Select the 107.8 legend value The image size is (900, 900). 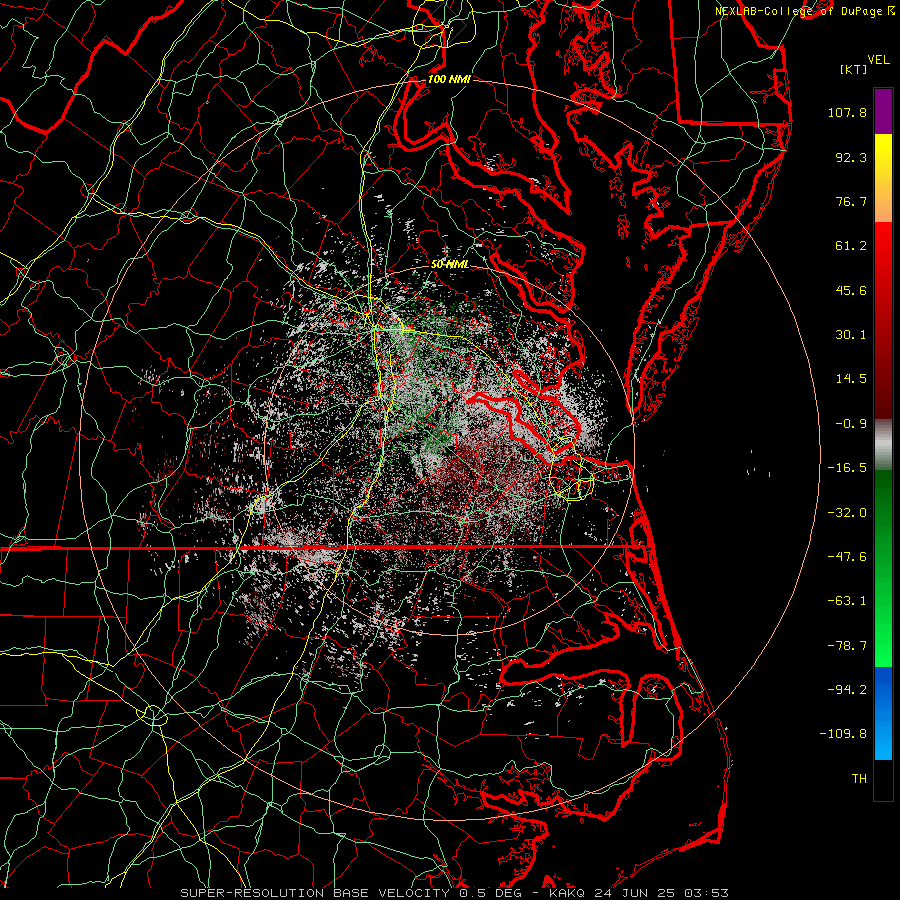847,112
